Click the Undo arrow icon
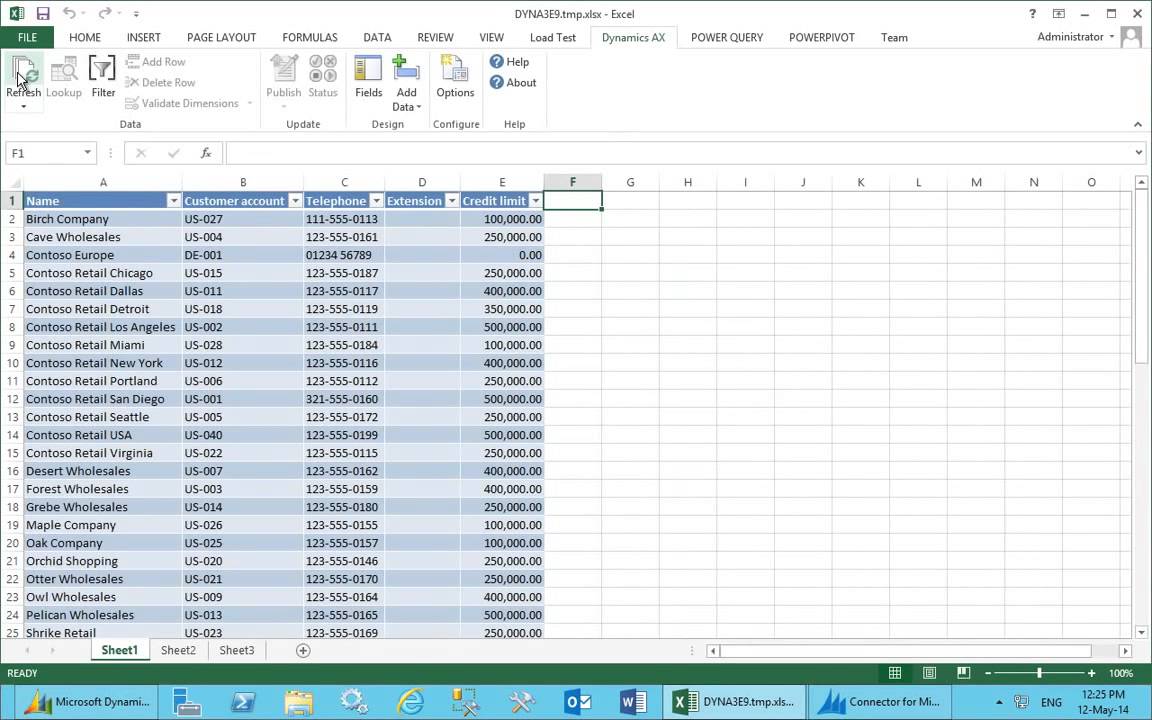Viewport: 1152px width, 720px height. click(69, 13)
